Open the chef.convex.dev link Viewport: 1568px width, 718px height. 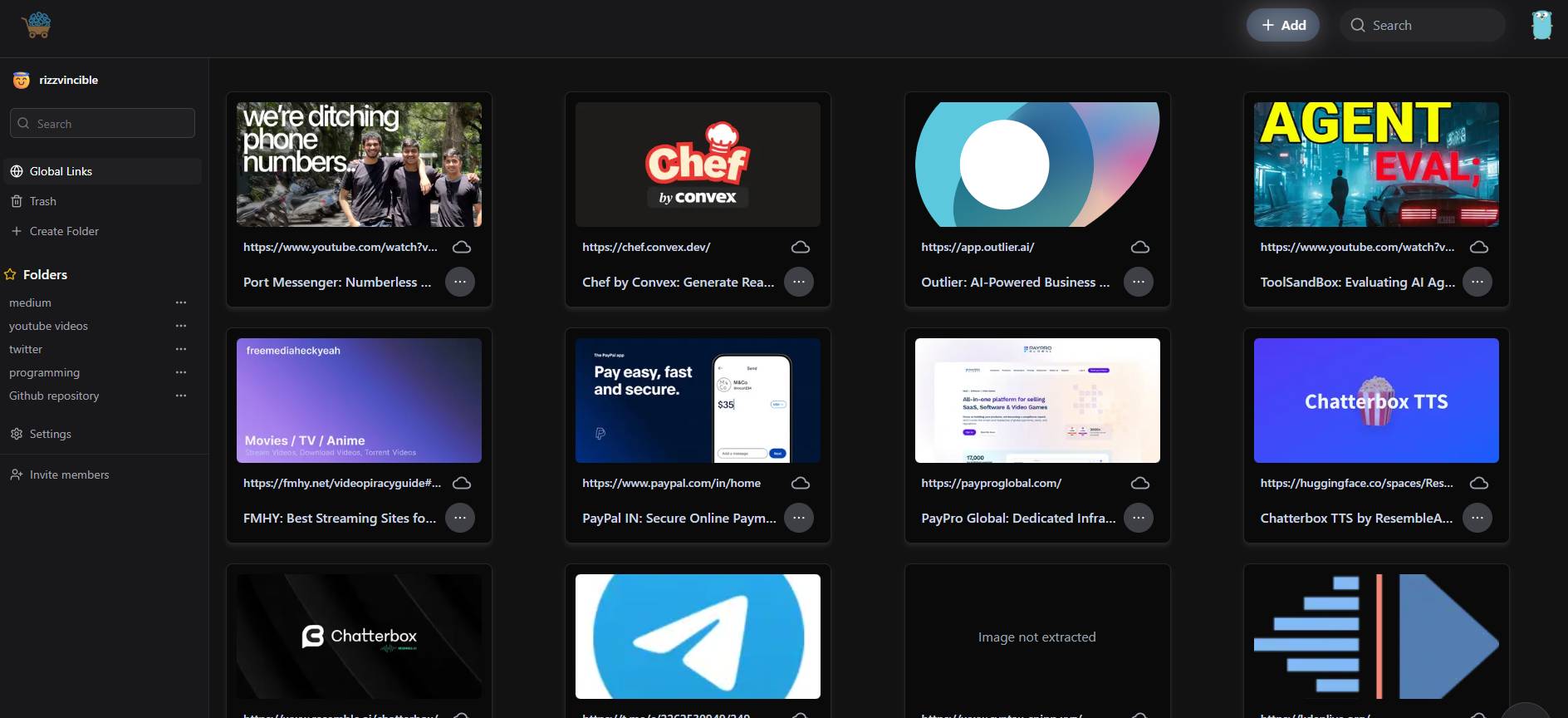pyautogui.click(x=646, y=247)
